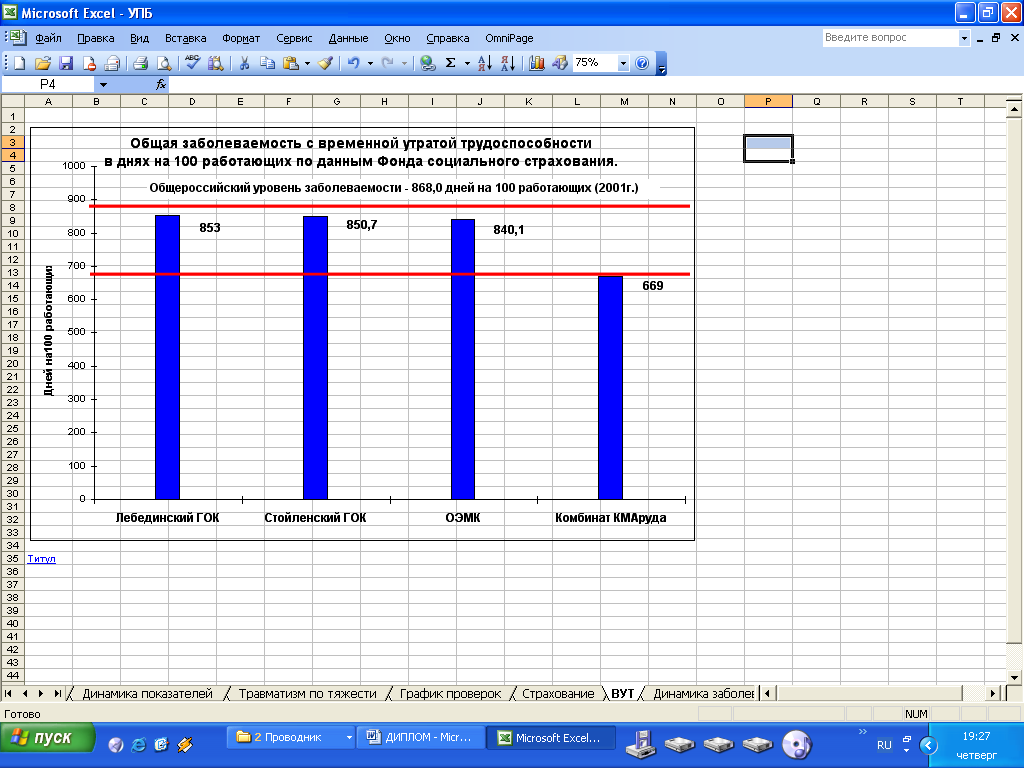Open the Paste options dropdown arrow
The image size is (1024, 768).
point(307,63)
